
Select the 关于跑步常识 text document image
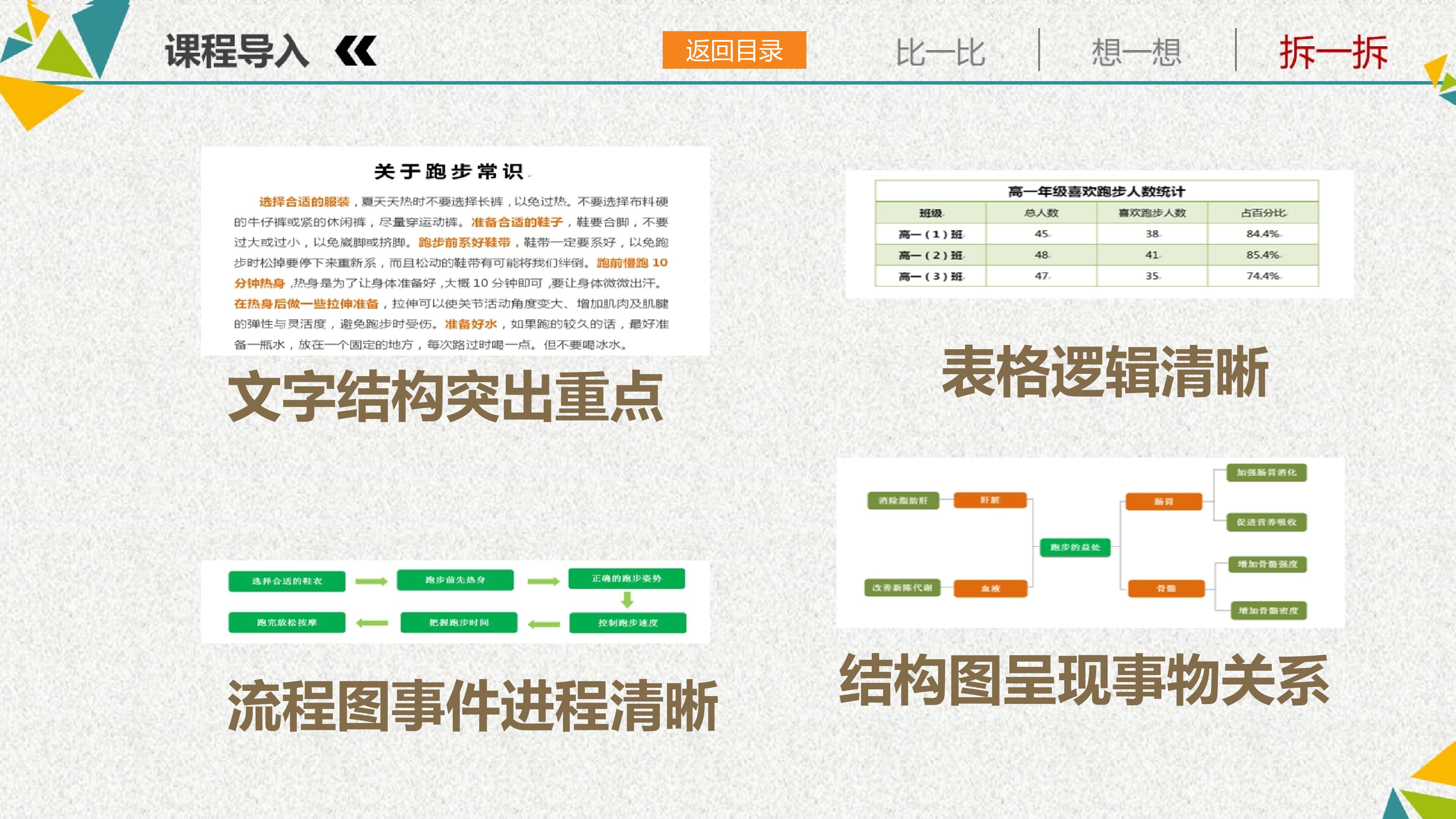point(455,251)
